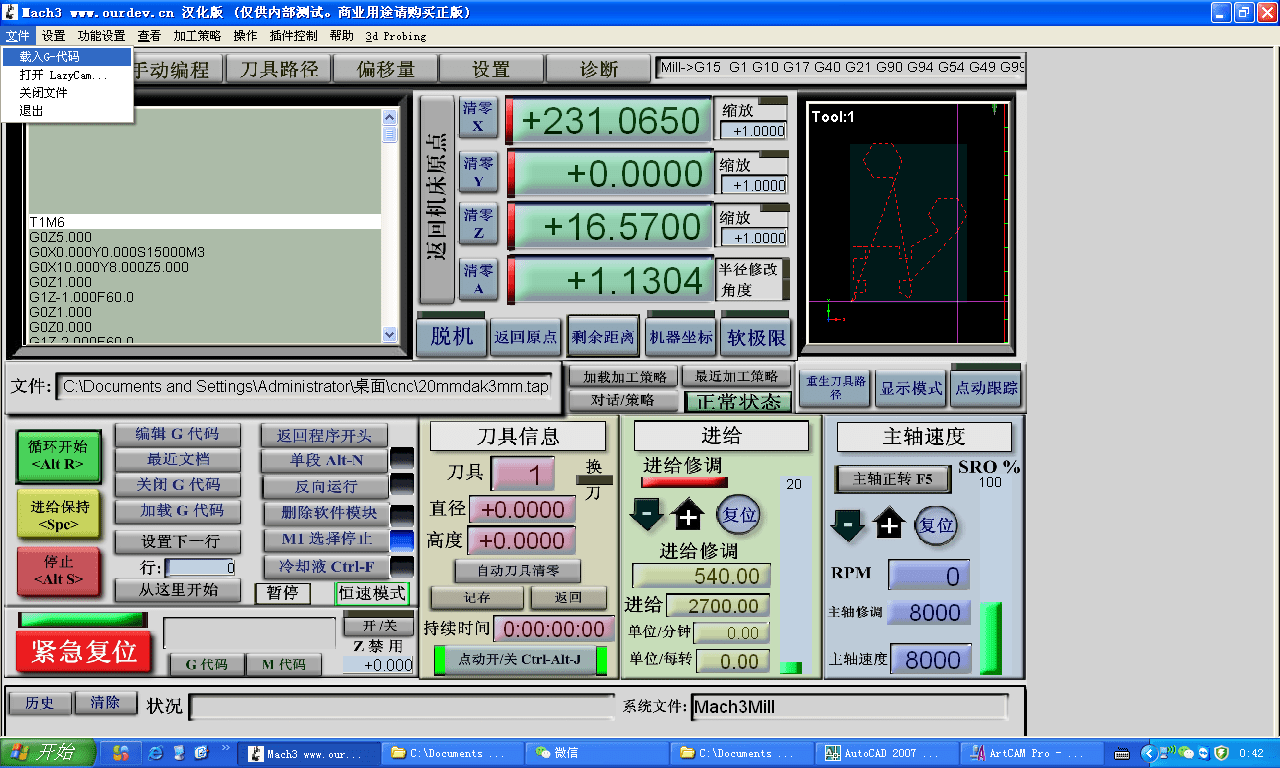Select 退出 from the 文件 menu
Image resolution: width=1280 pixels, height=768 pixels.
(x=67, y=111)
